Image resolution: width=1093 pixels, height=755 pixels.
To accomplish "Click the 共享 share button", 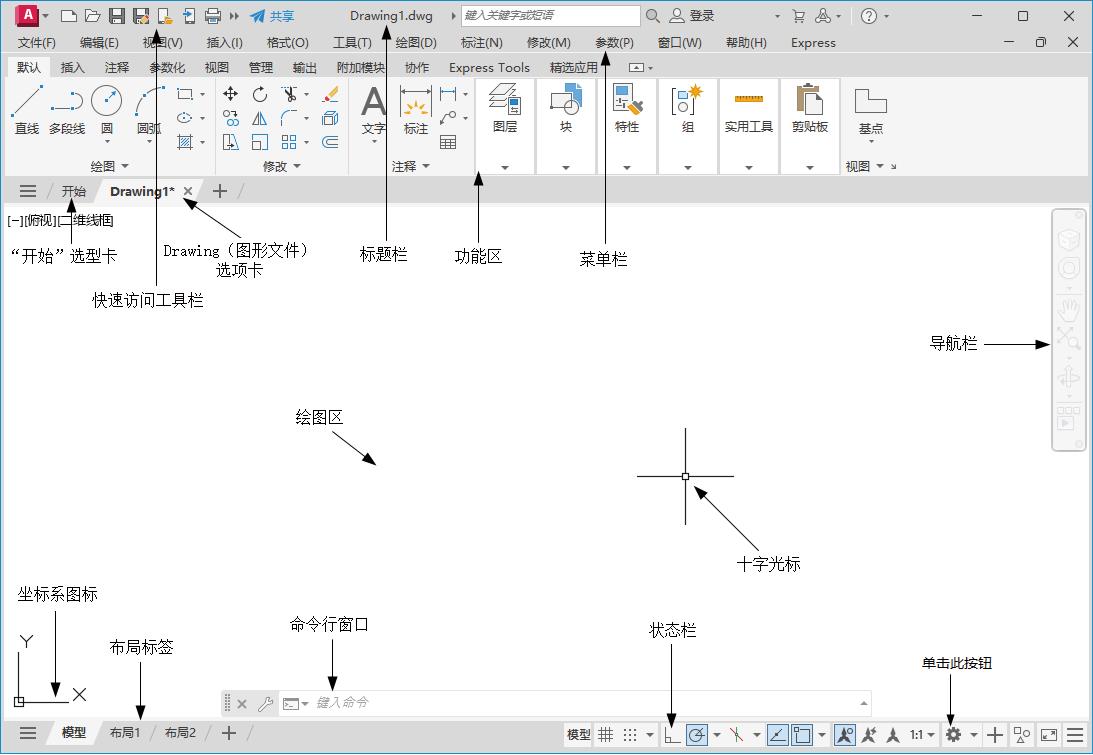I will [273, 16].
